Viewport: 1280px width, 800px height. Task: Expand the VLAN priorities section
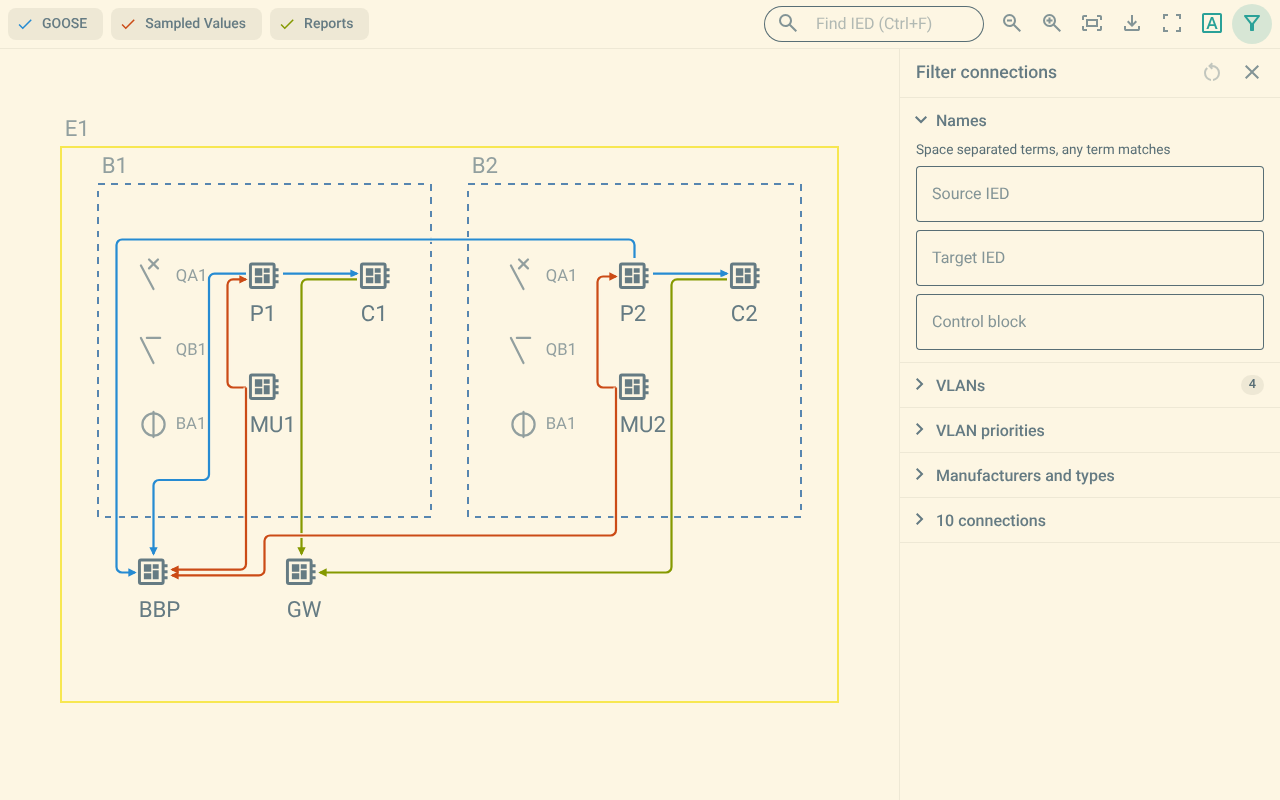[x=1090, y=430]
